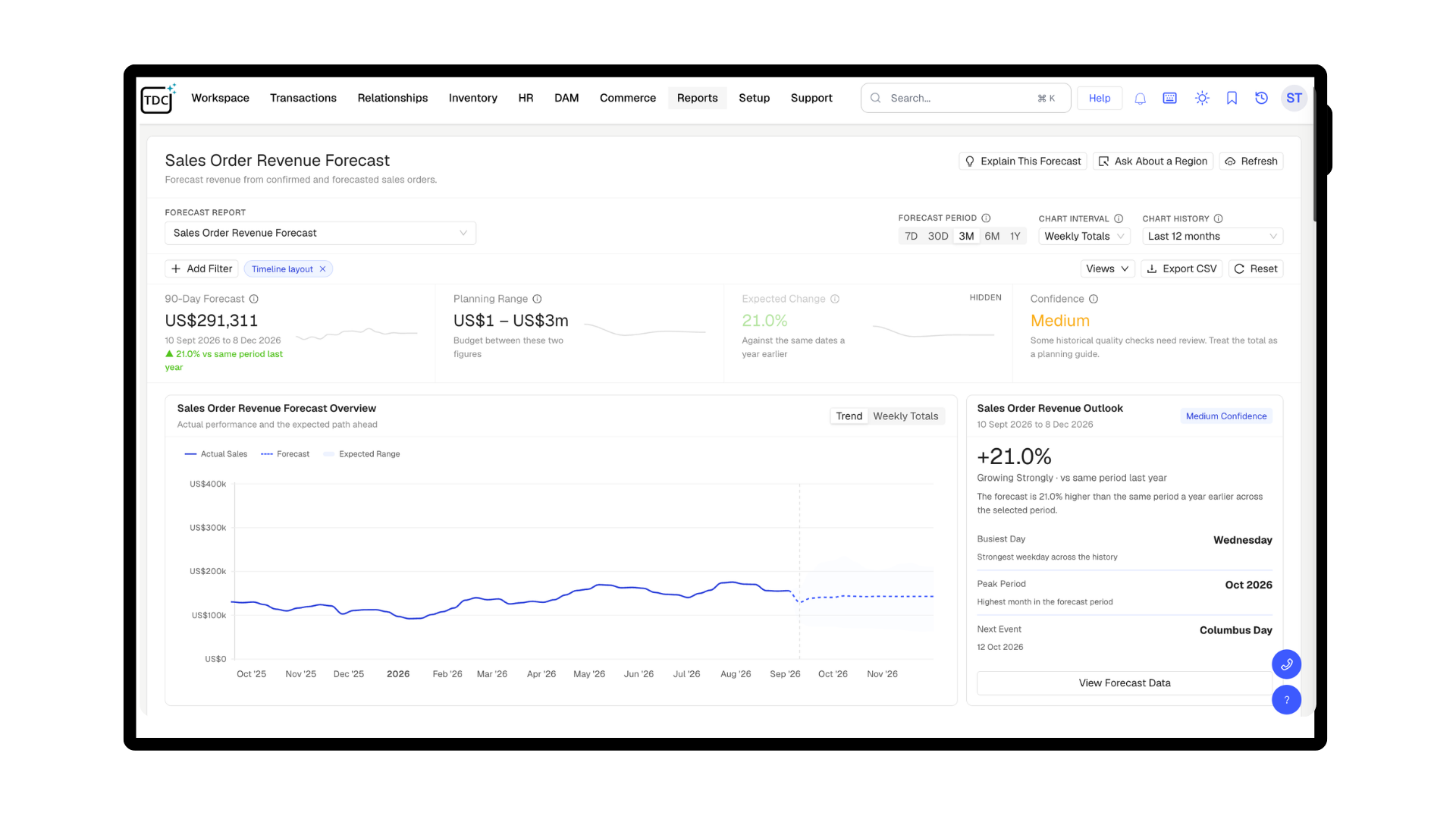Screen dimensions: 1456x819
Task: Click the blue phone call floating button
Action: 1286,664
